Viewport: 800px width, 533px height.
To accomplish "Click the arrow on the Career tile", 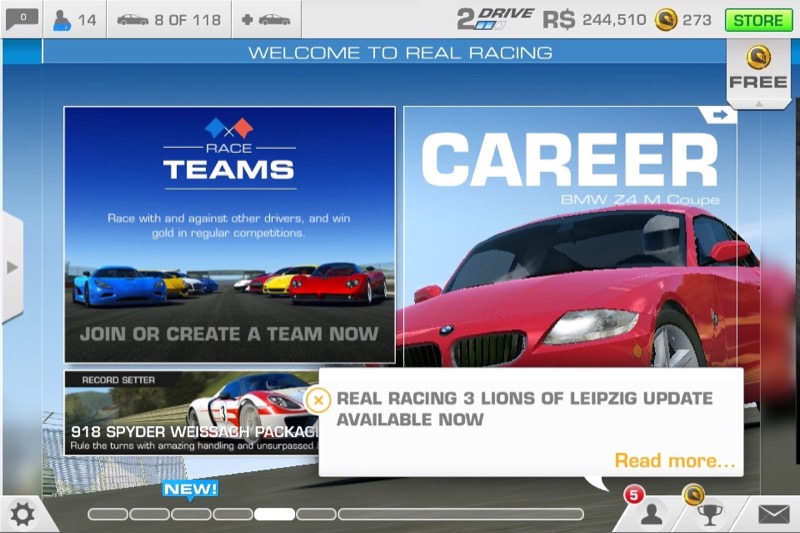I will pos(717,116).
